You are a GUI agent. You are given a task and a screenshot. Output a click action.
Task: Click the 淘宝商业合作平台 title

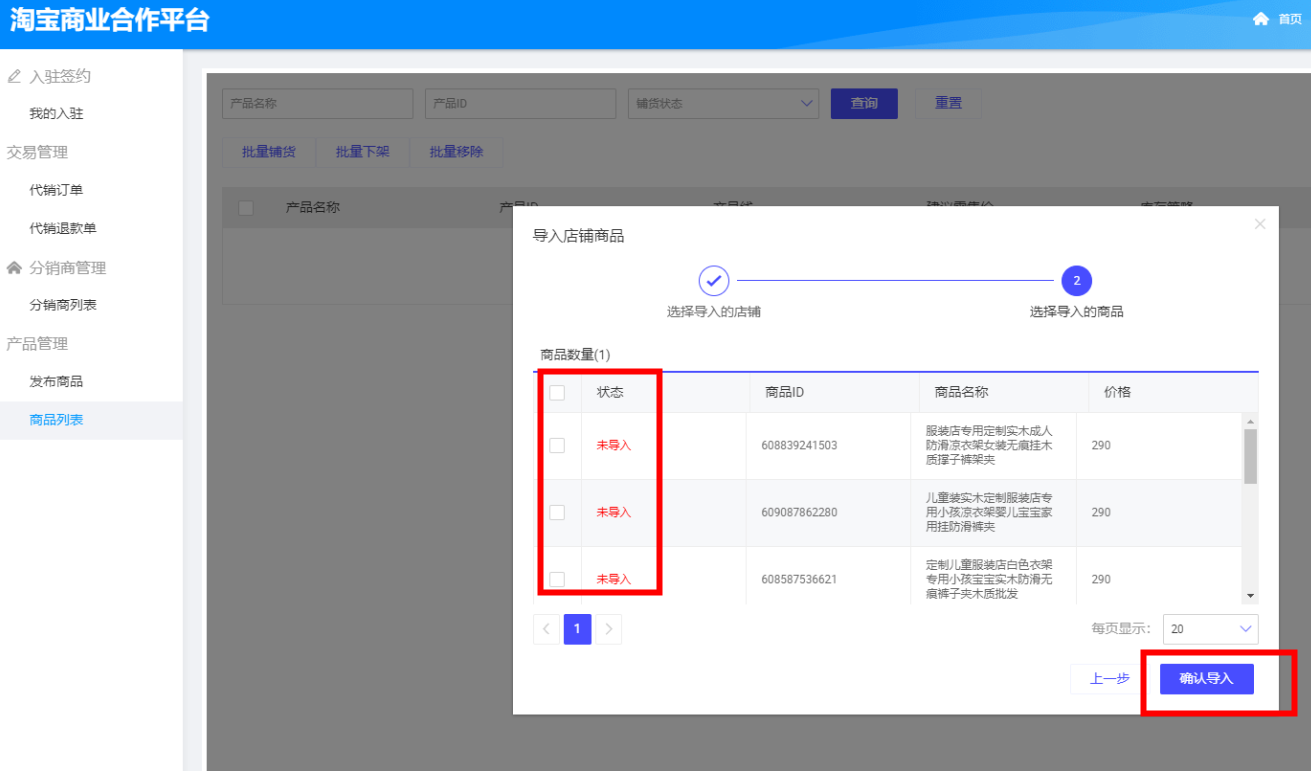coord(109,20)
